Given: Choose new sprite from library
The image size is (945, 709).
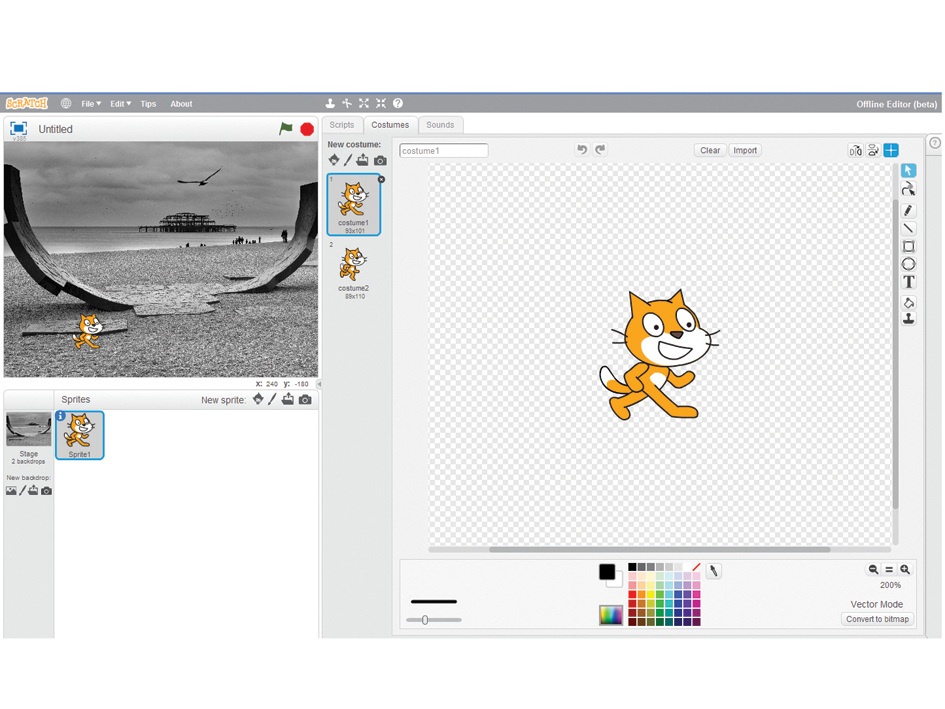Looking at the screenshot, I should [x=258, y=399].
